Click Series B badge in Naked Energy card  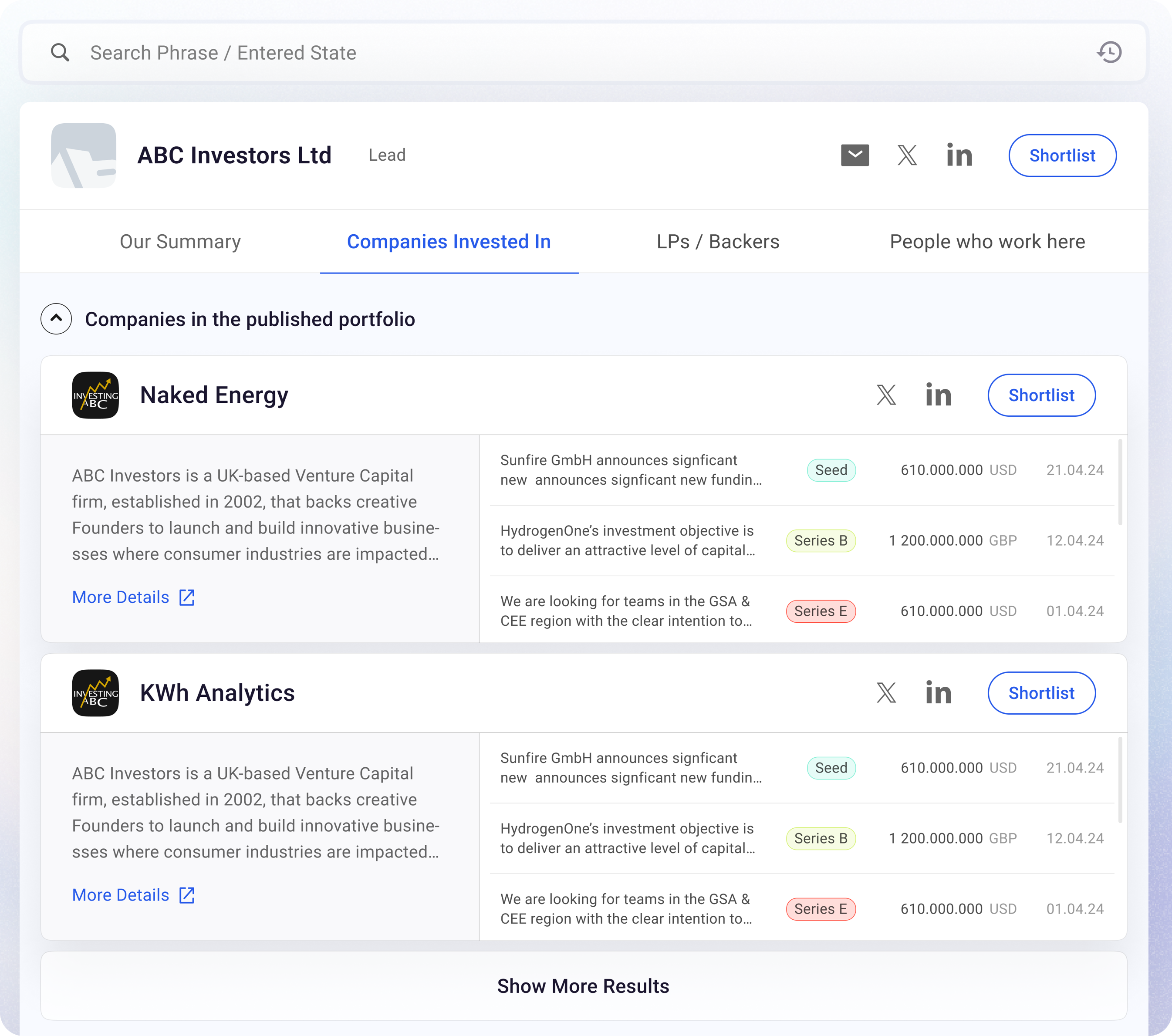click(x=821, y=541)
